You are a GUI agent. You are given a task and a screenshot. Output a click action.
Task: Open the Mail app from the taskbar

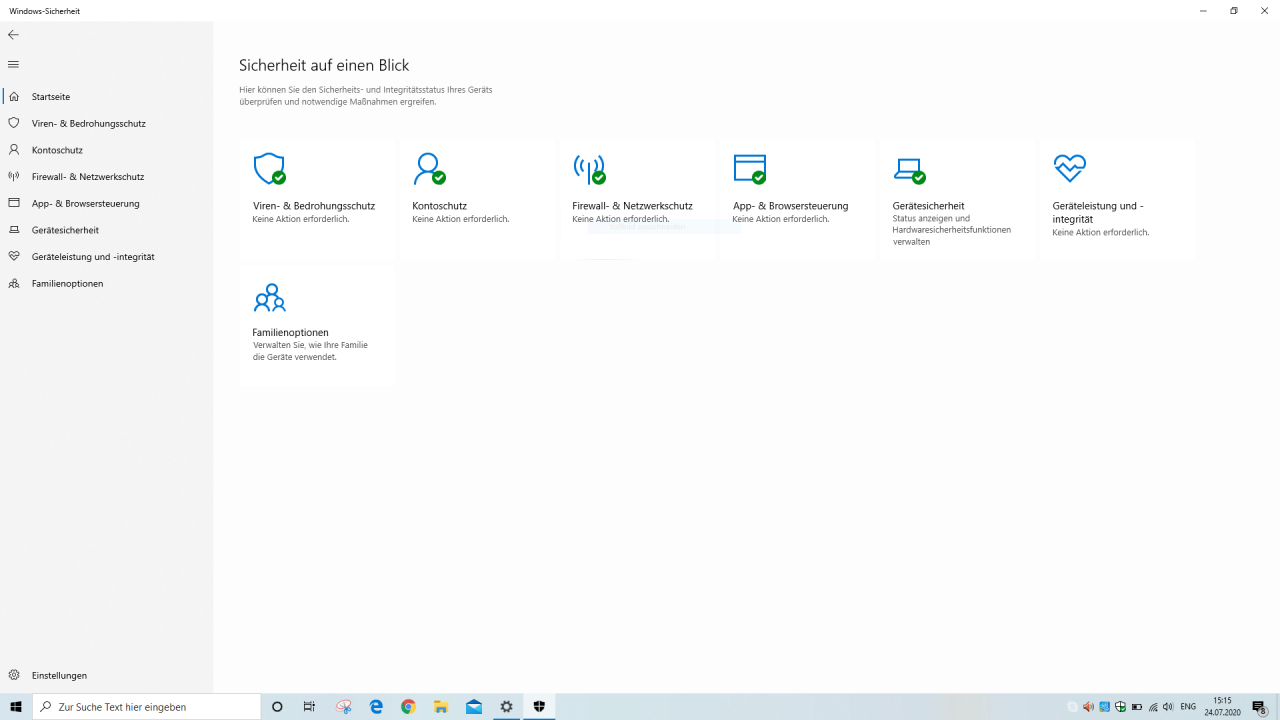(x=474, y=707)
